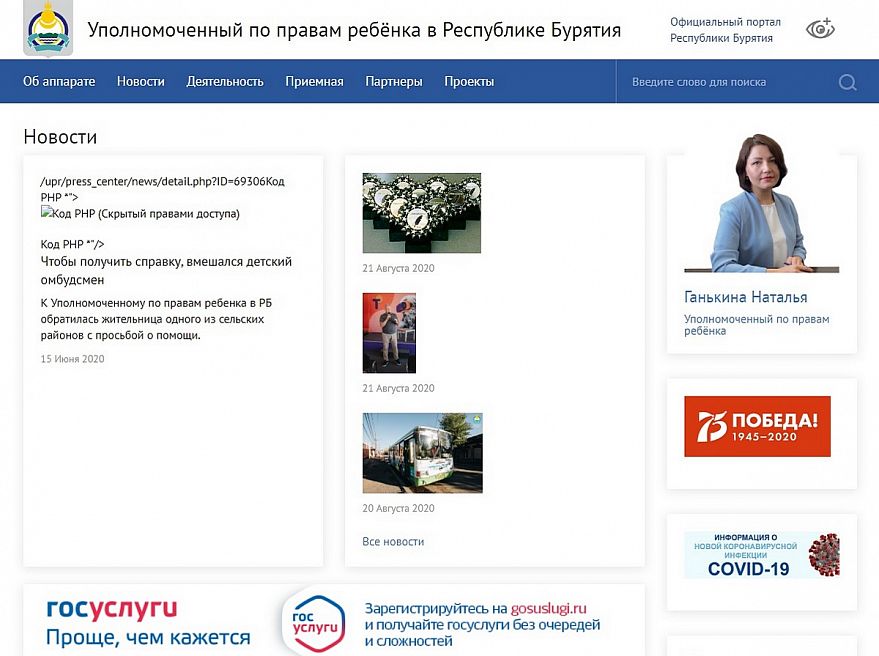Open the bus photo news thumbnail
The image size is (879, 656).
(422, 453)
